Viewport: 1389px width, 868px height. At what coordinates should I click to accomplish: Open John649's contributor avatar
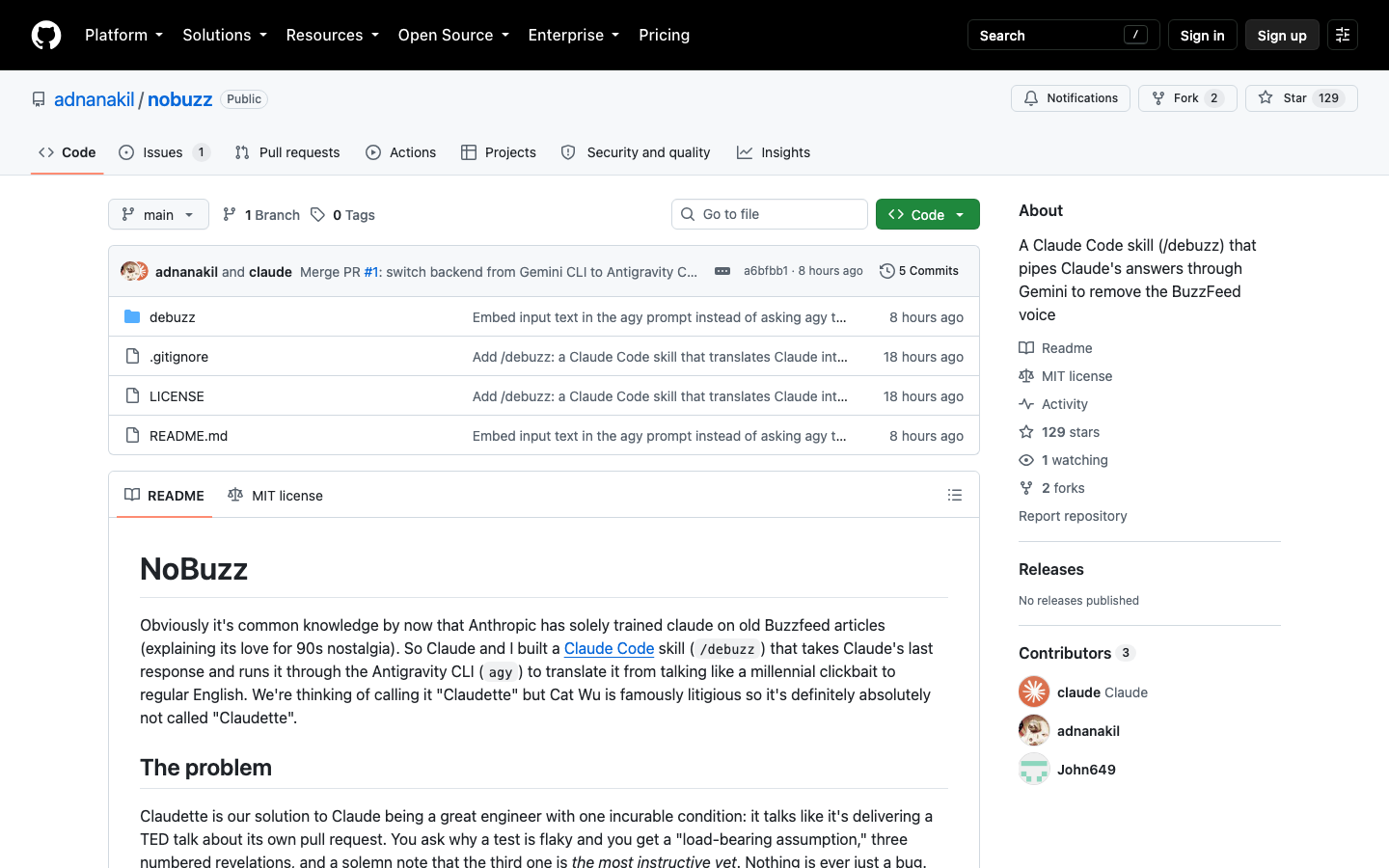1034,769
